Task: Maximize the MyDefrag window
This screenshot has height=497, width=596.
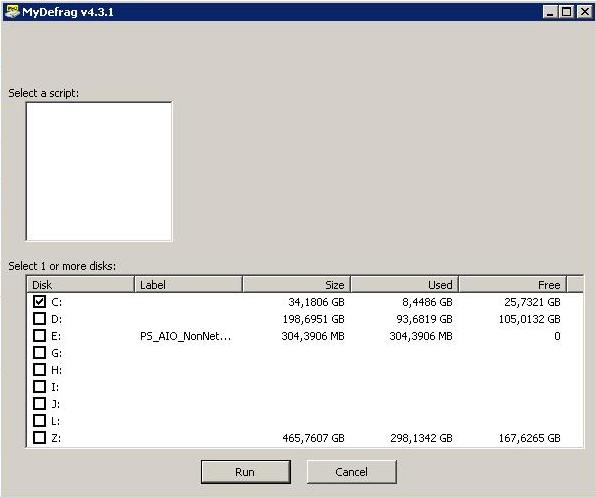Action: [566, 12]
